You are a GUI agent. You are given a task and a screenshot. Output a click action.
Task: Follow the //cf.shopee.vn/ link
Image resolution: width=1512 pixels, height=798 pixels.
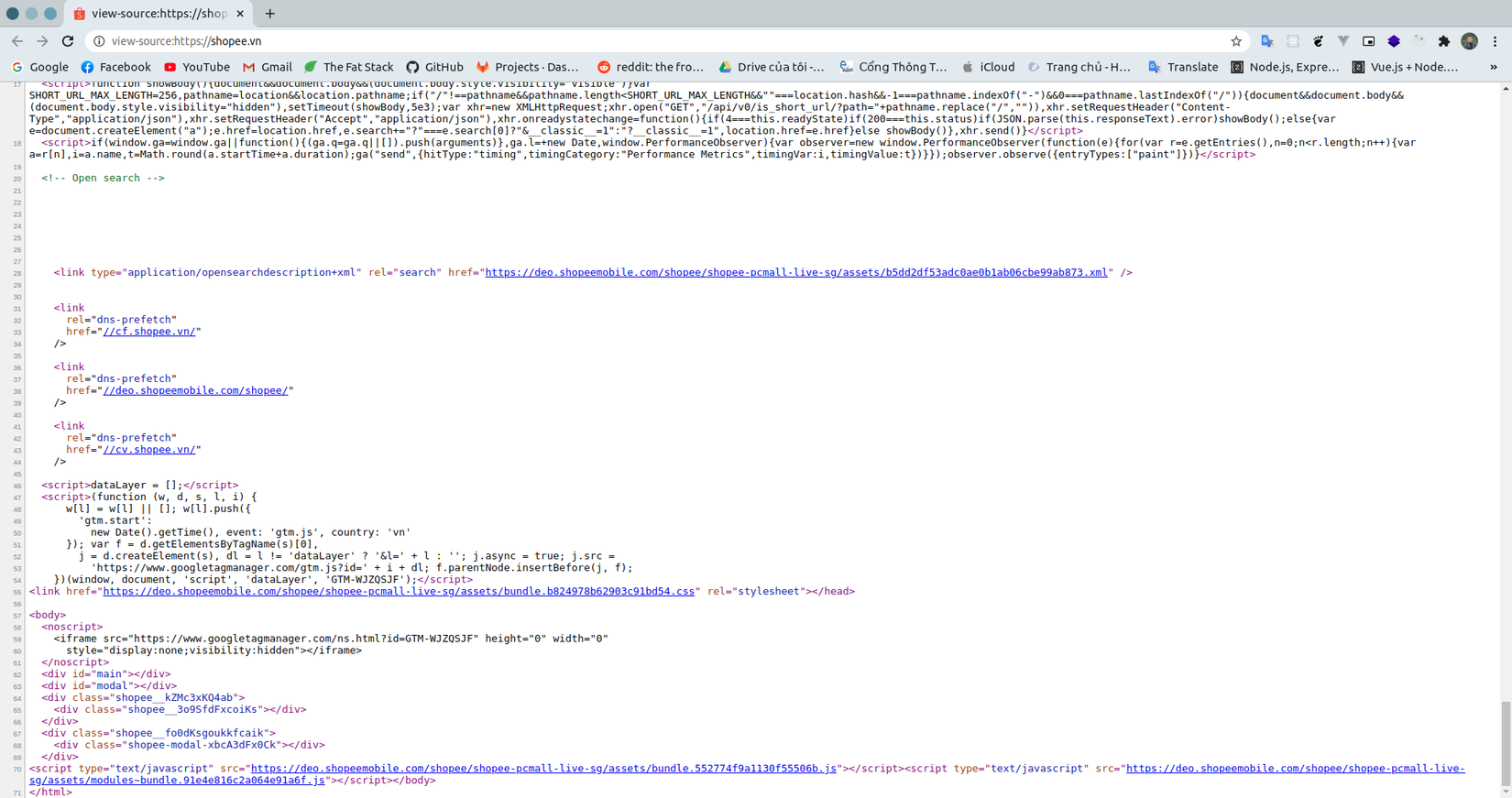[149, 332]
